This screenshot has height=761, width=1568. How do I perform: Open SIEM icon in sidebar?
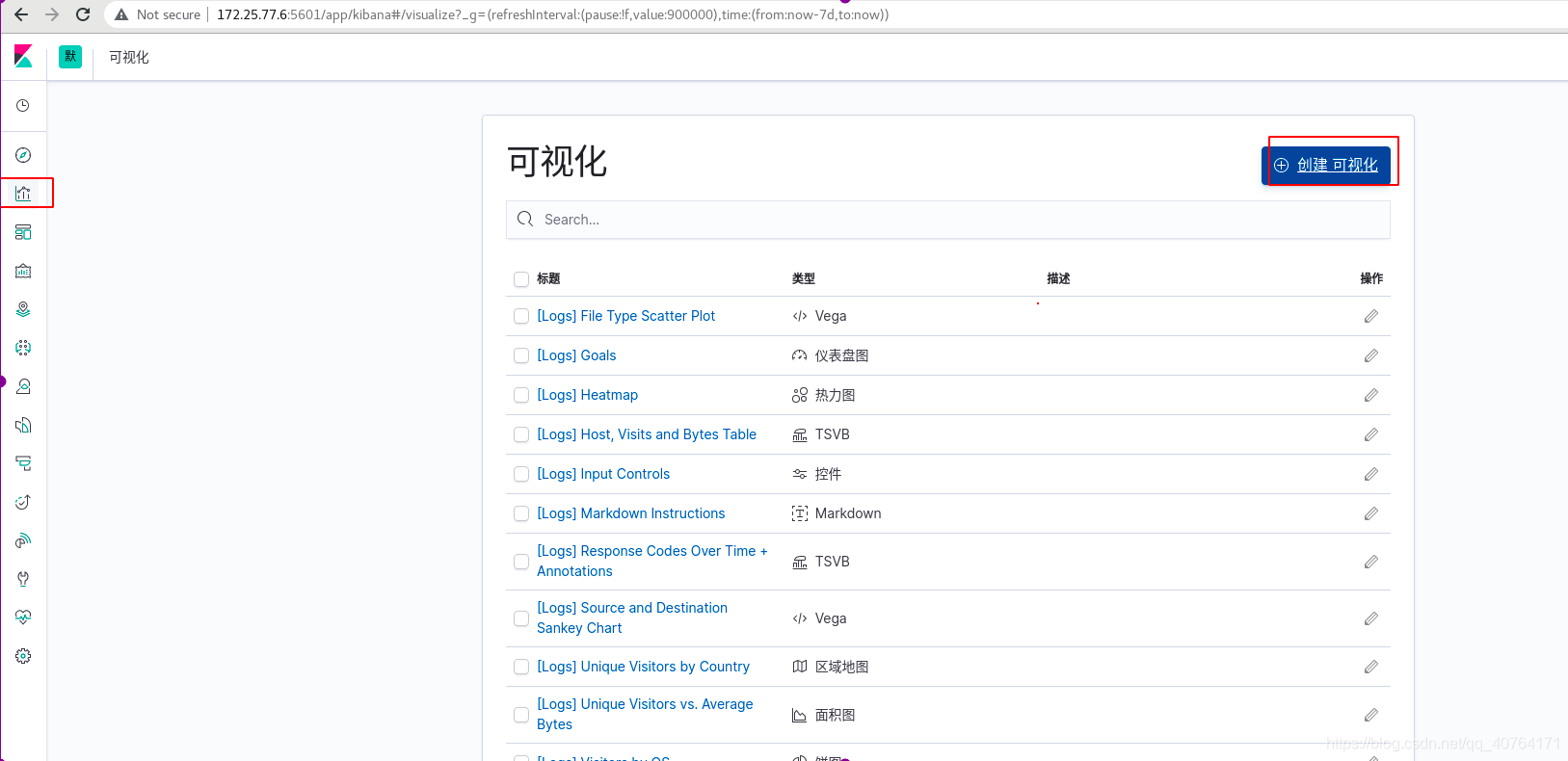(x=23, y=540)
